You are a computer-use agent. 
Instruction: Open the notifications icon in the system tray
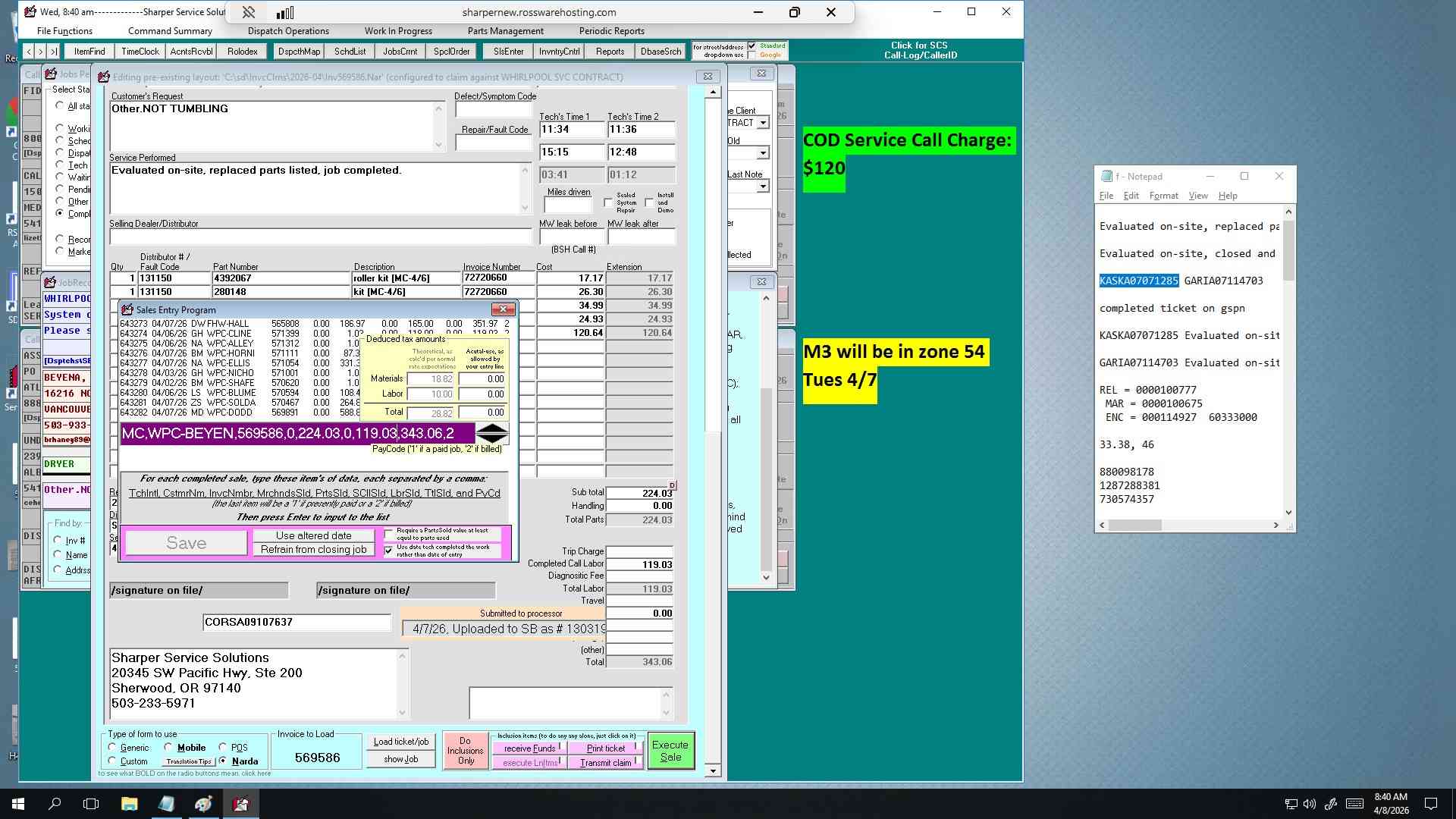tap(1431, 804)
